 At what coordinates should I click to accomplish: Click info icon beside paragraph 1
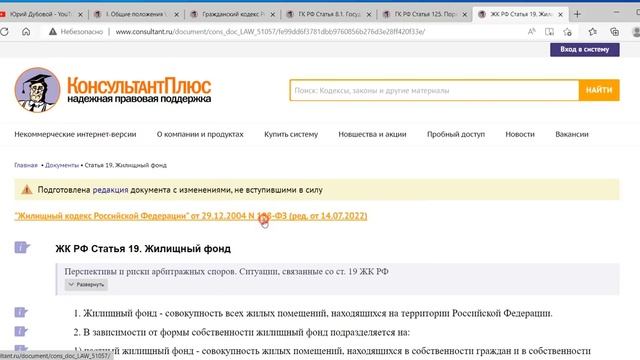(21, 313)
